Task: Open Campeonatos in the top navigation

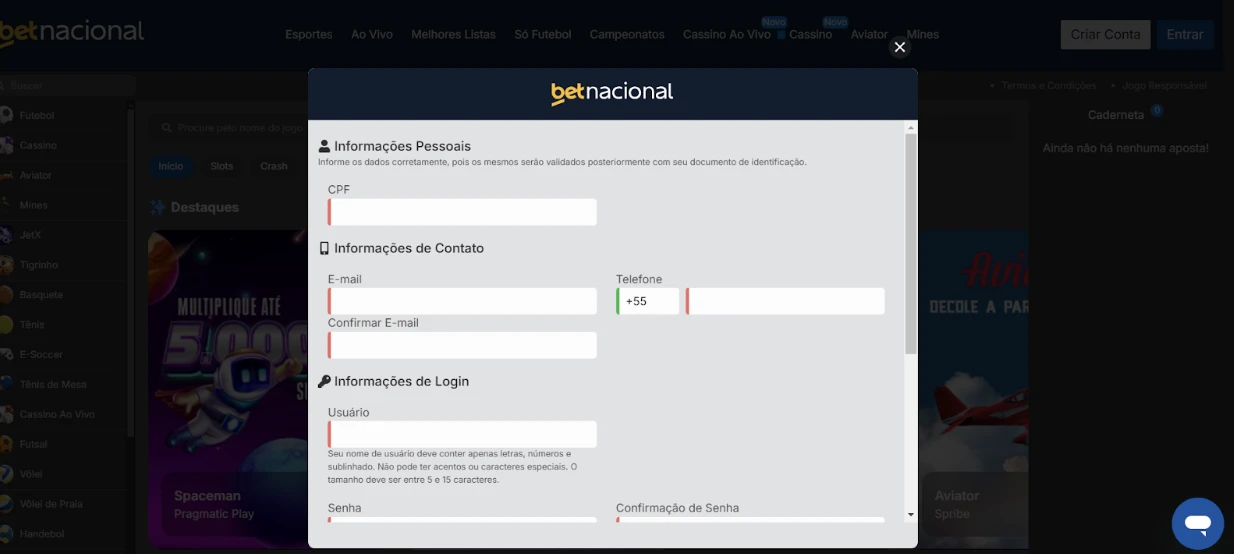Action: pyautogui.click(x=627, y=34)
